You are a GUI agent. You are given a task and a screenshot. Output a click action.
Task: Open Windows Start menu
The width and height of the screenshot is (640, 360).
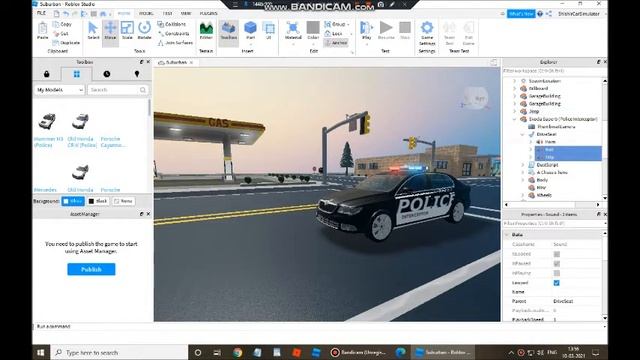pyautogui.click(x=40, y=352)
